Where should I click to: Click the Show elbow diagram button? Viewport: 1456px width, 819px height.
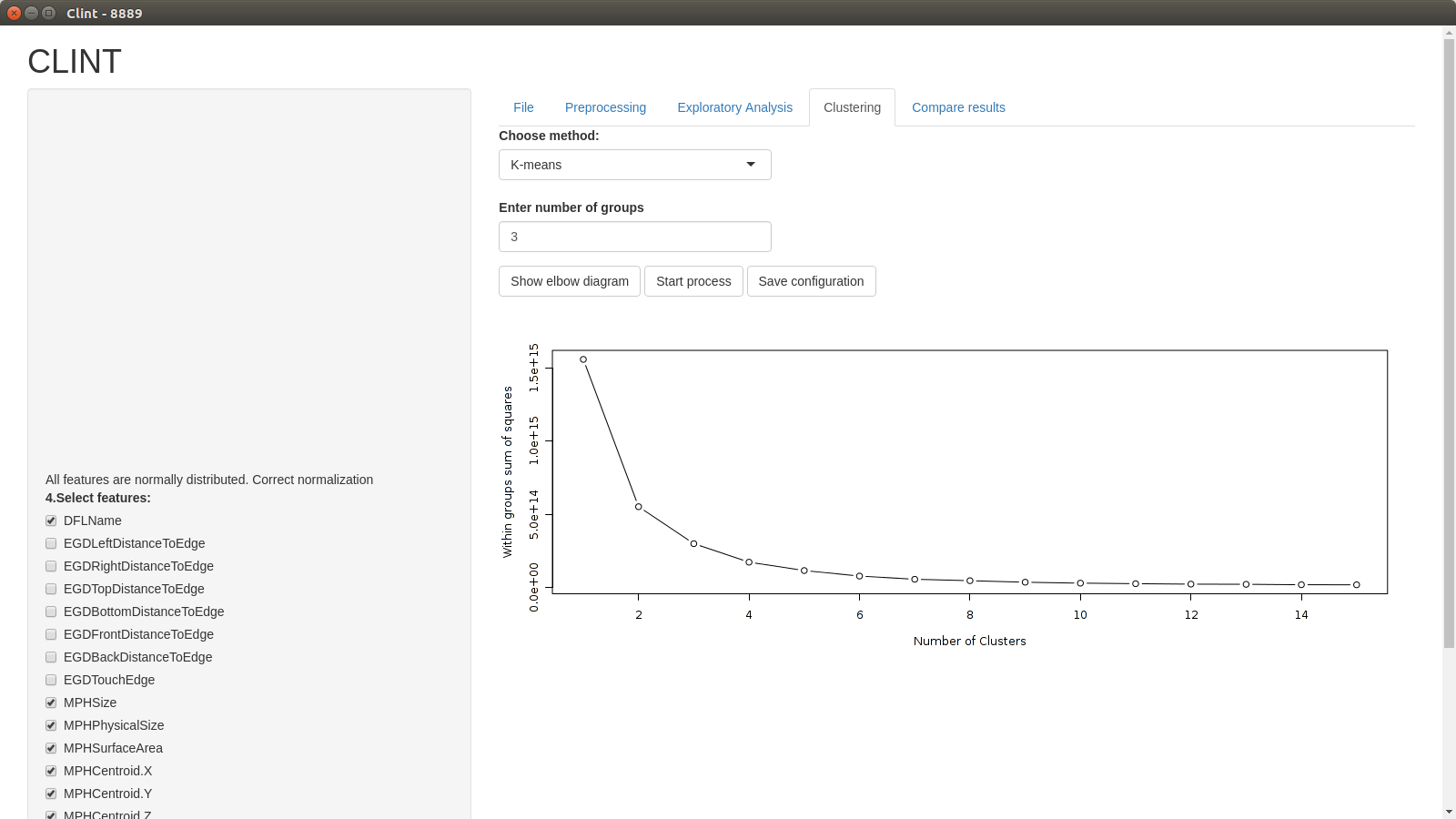click(569, 281)
